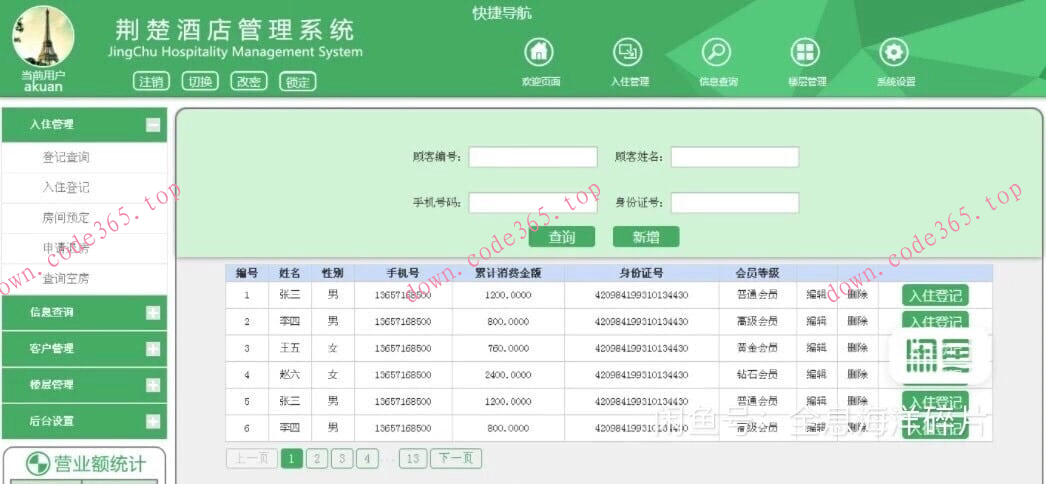Click the 会员等级 column header

(758, 273)
